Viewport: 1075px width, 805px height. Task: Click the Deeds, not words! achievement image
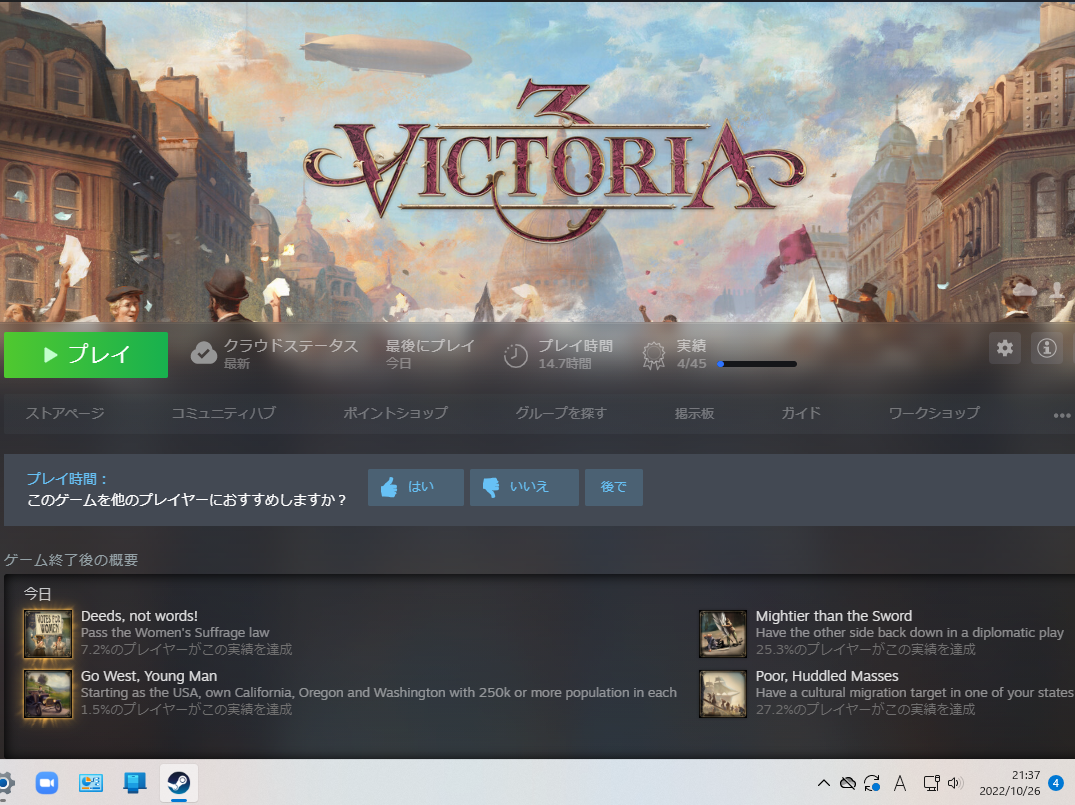pyautogui.click(x=47, y=633)
